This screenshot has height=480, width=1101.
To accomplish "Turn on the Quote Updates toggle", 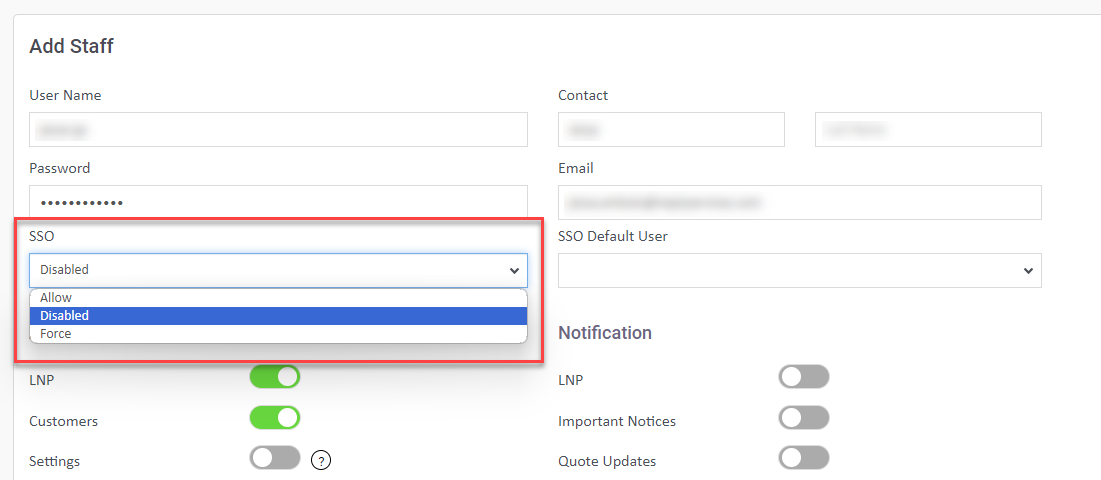I will tap(803, 458).
